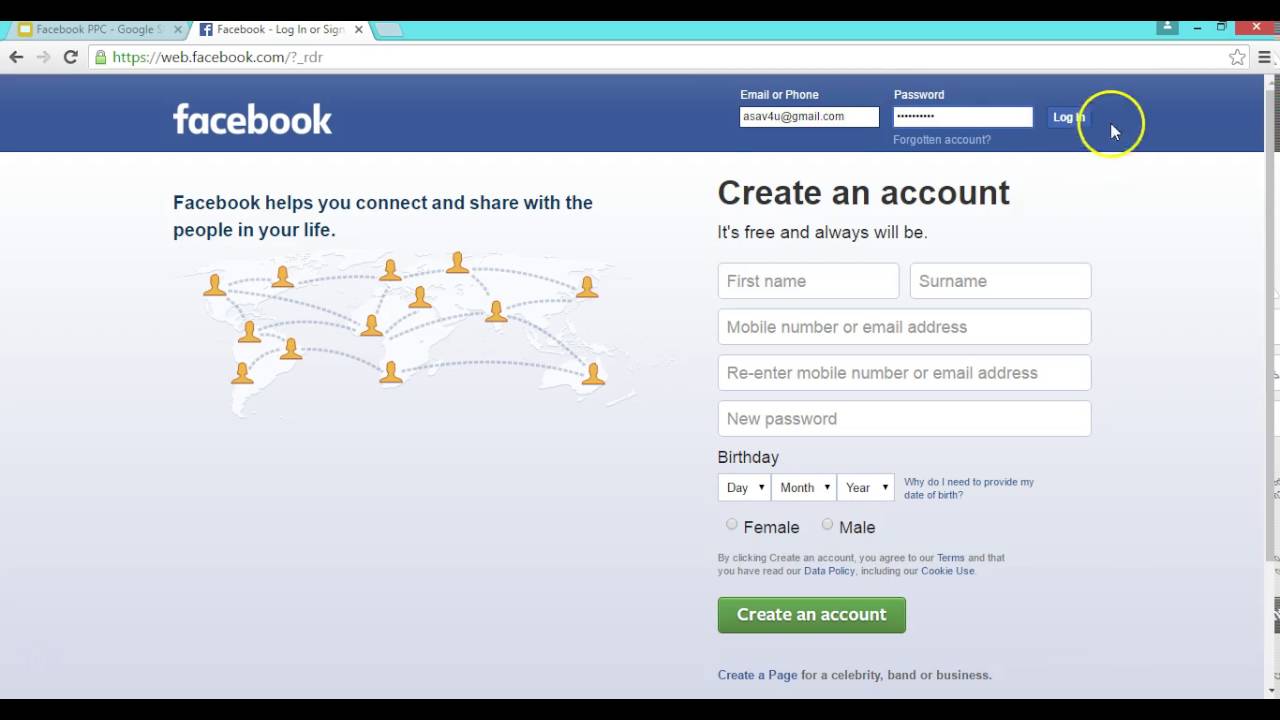Click the scrollbar down arrow

pos(1272,690)
